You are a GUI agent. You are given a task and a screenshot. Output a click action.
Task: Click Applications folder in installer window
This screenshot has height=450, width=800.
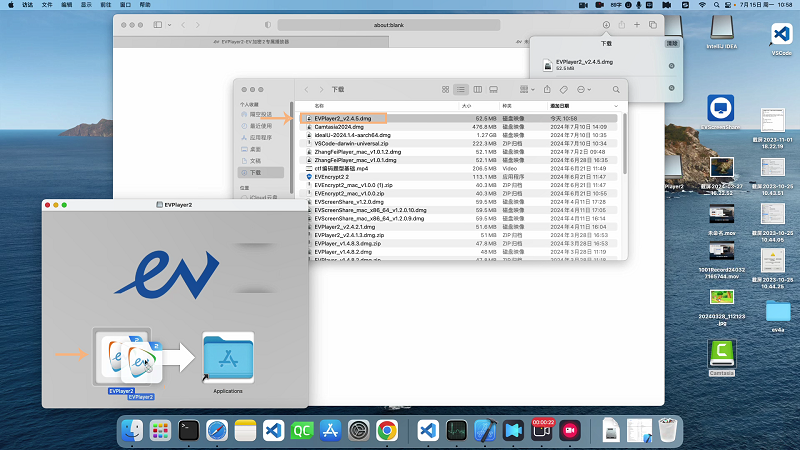click(x=228, y=359)
